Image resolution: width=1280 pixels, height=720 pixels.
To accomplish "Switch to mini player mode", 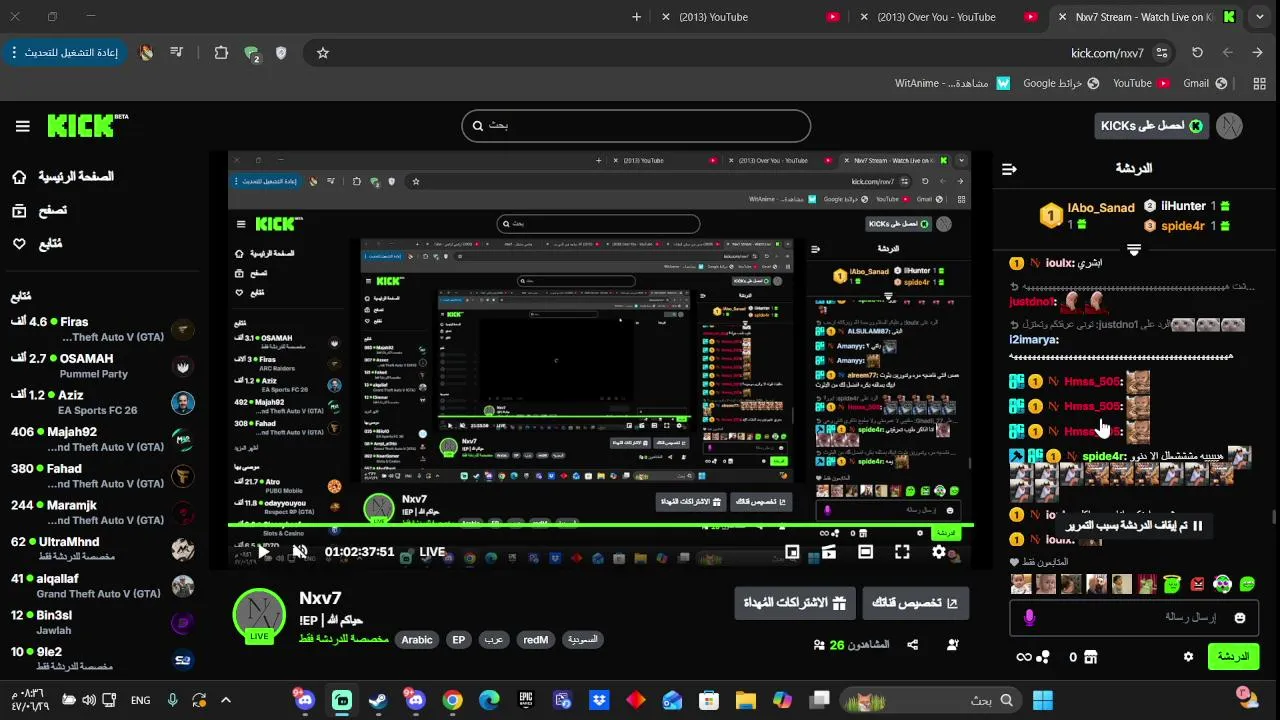I will (x=792, y=551).
